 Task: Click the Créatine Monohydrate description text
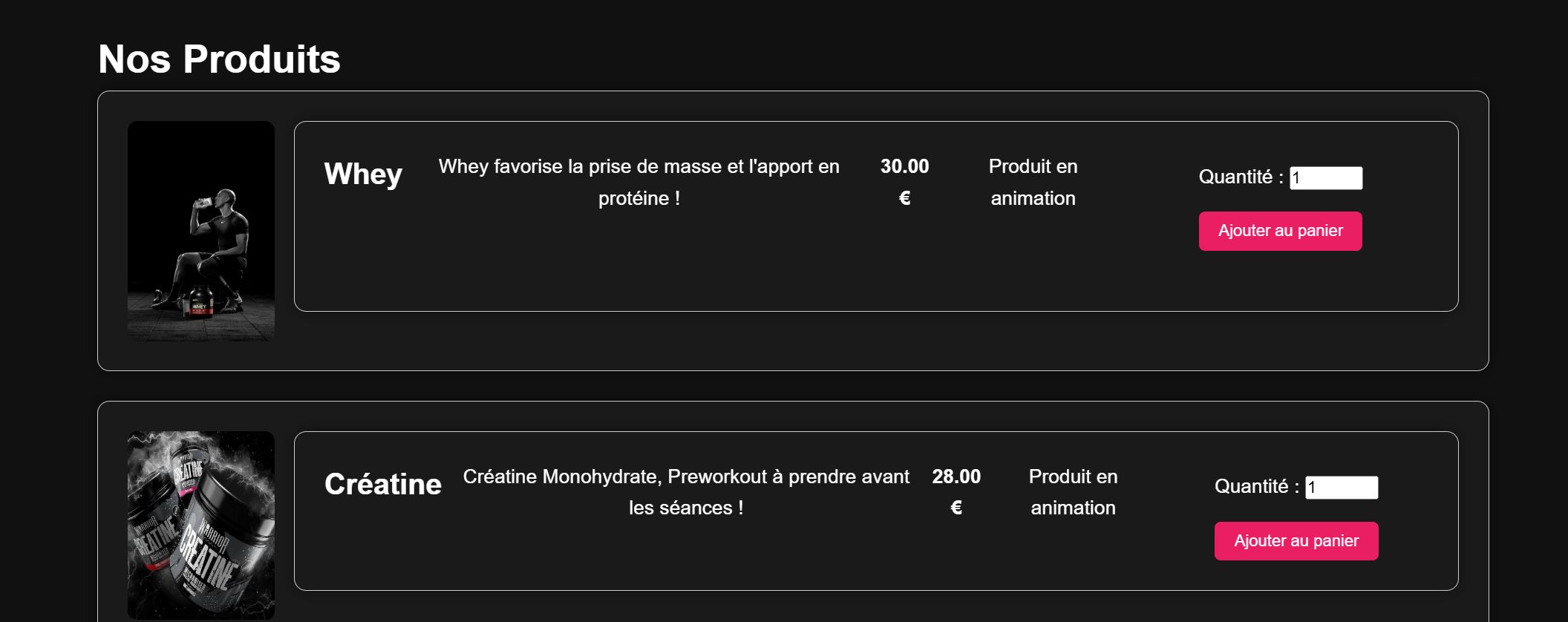click(686, 491)
